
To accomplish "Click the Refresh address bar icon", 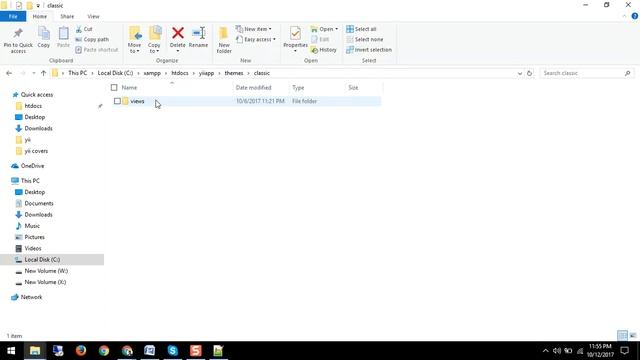I will coord(529,73).
